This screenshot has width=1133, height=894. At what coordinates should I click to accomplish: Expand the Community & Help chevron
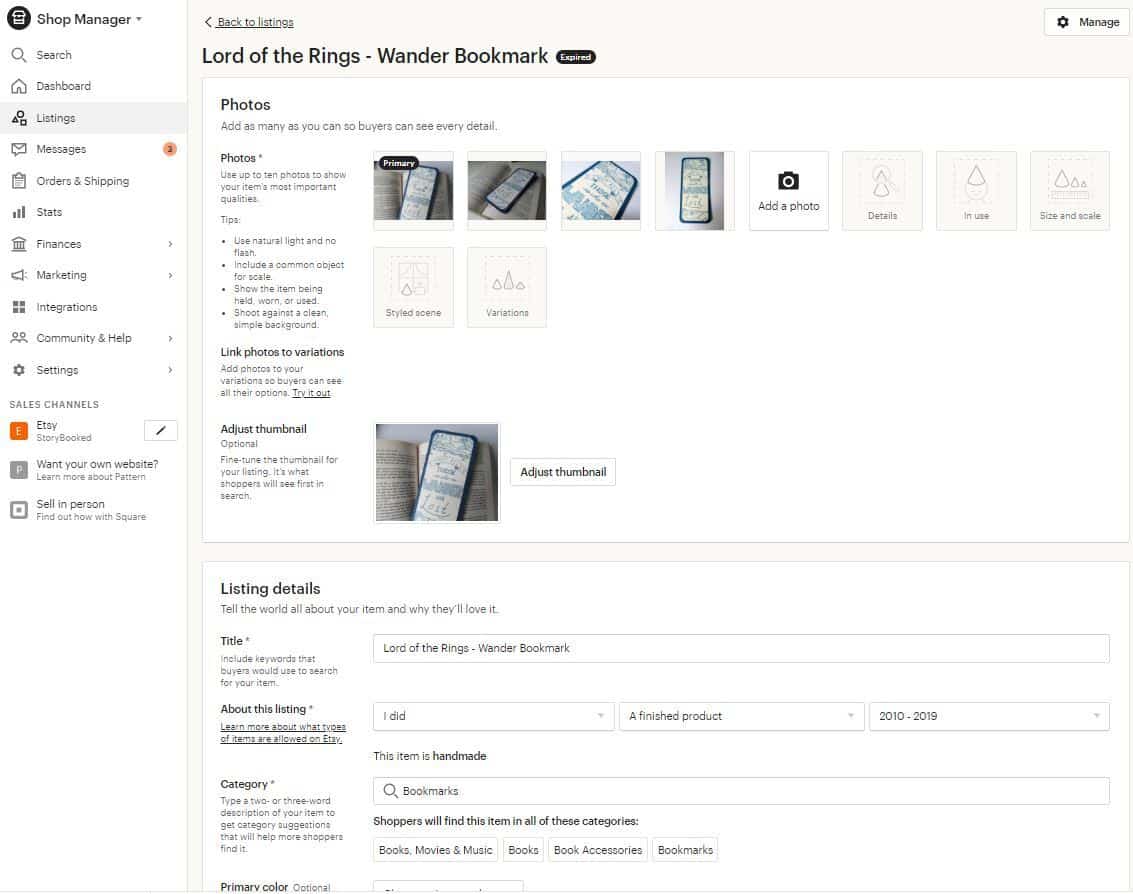(171, 338)
